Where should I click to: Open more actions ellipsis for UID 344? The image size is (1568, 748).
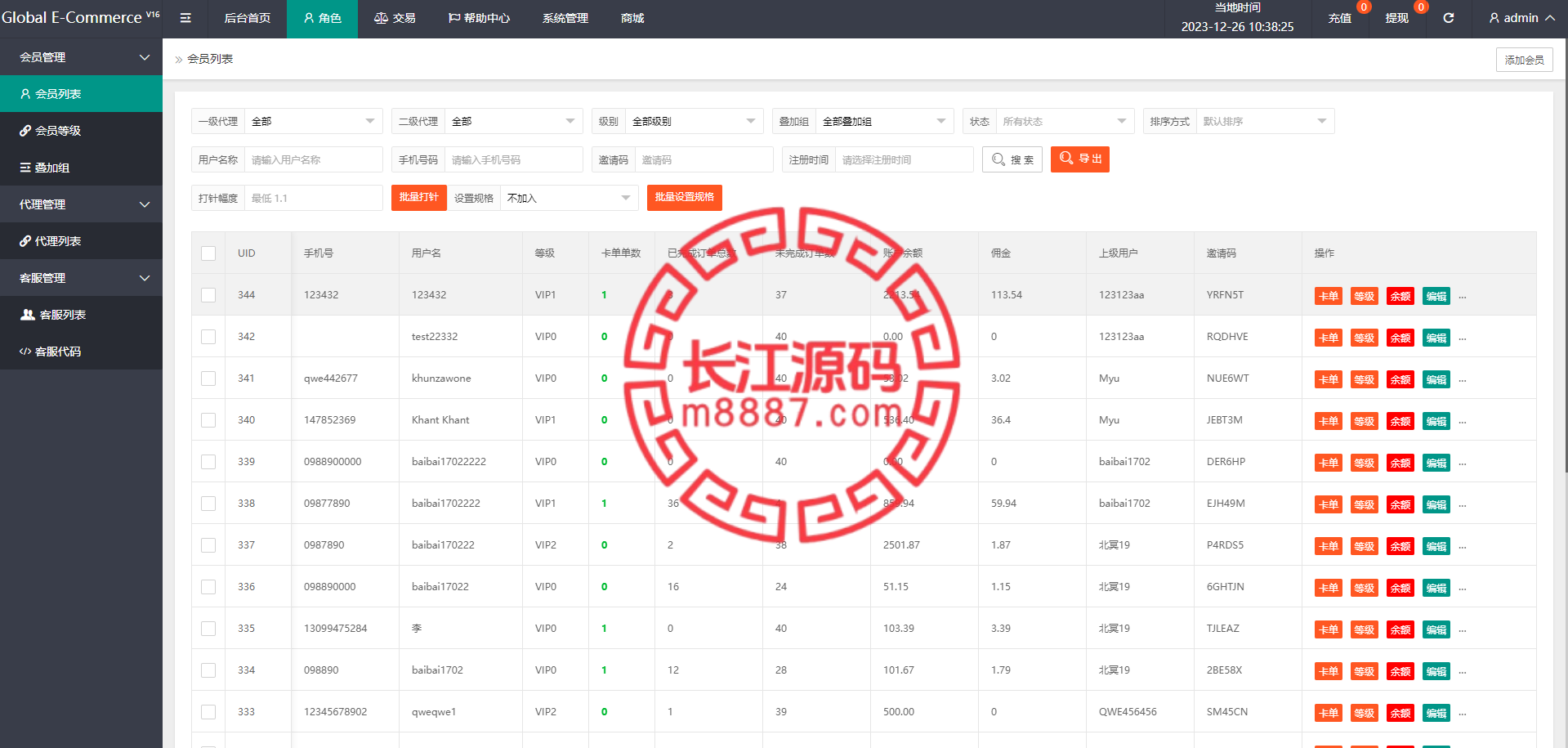[x=1463, y=297]
